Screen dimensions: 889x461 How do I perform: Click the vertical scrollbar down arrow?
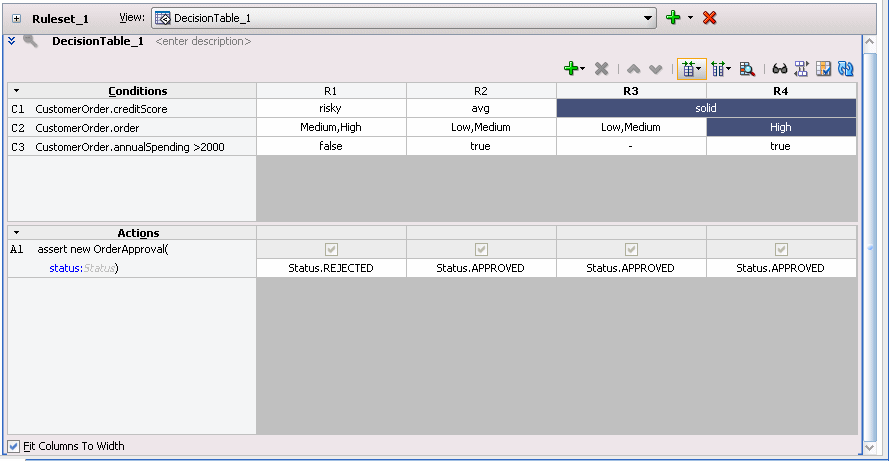[x=870, y=447]
